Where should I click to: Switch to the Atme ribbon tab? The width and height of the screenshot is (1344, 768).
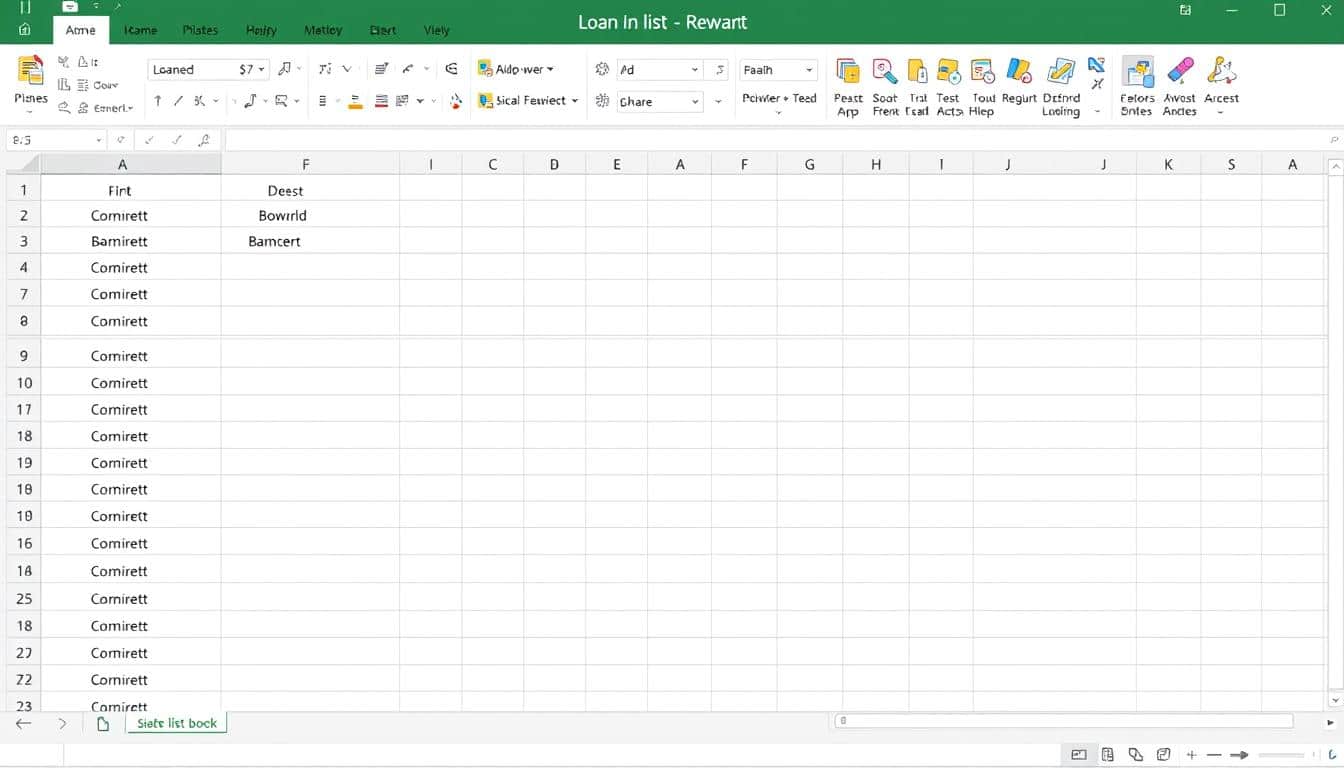80,30
